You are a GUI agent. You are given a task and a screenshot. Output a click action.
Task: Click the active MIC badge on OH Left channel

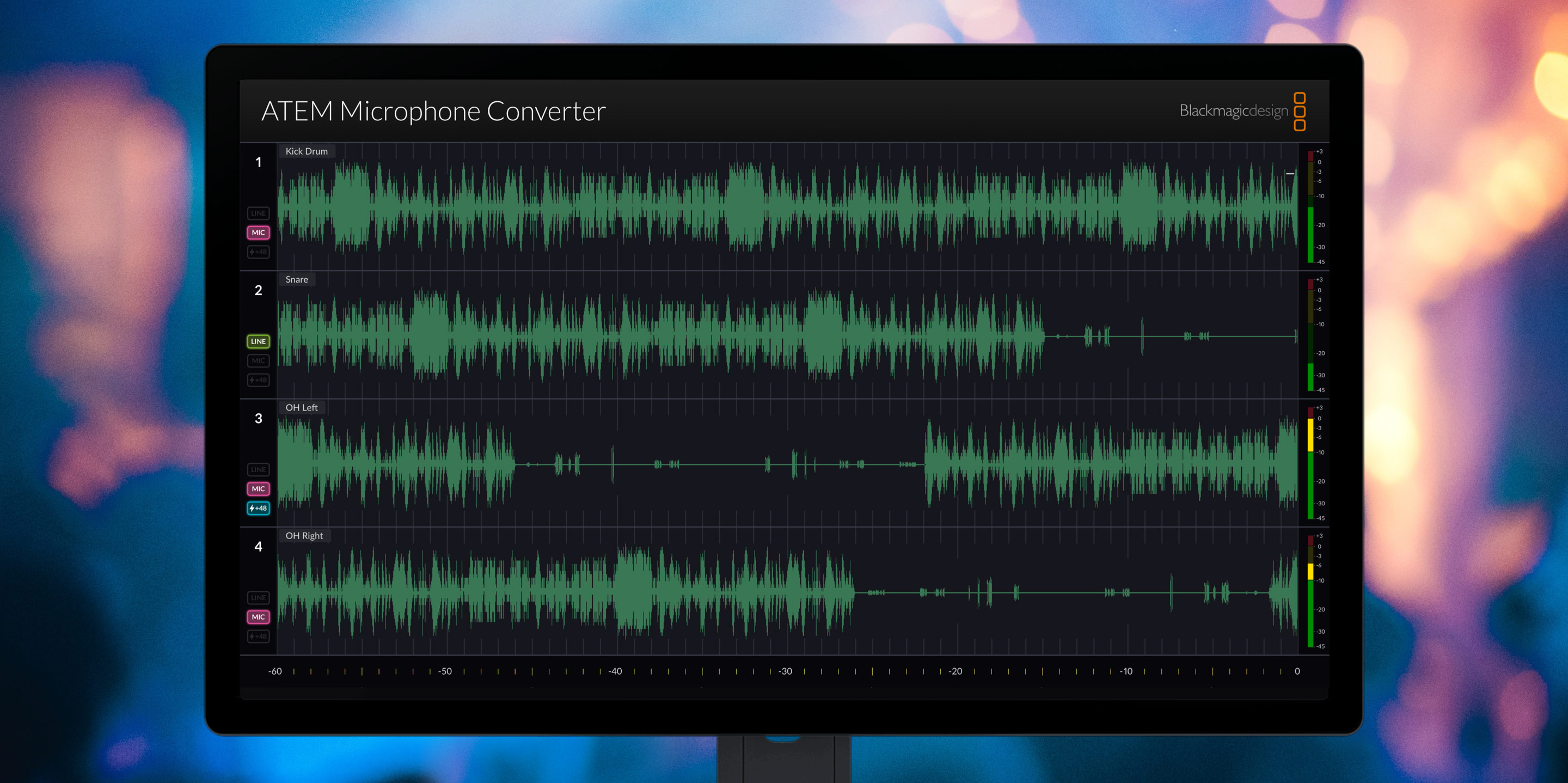258,489
